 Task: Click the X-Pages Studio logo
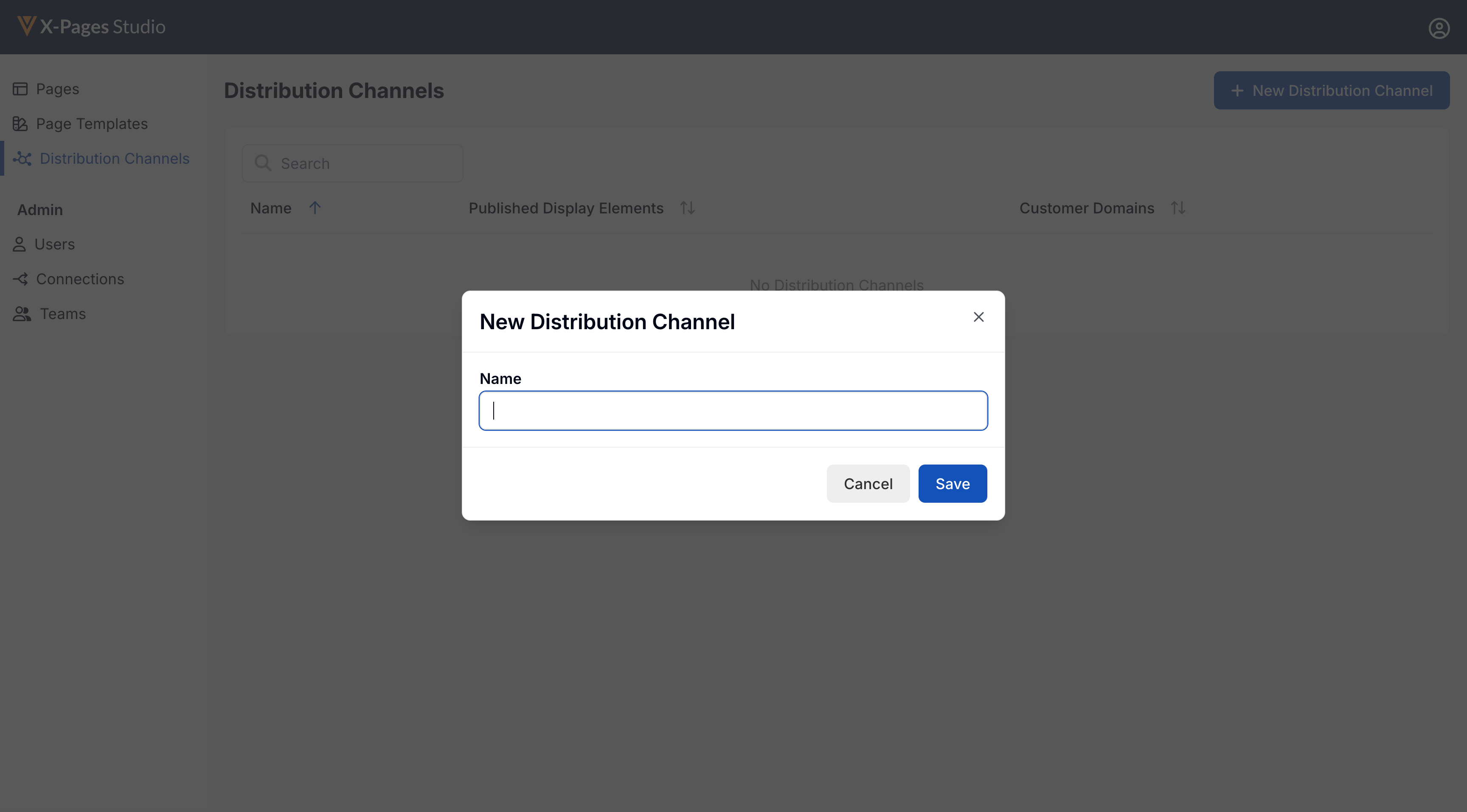(x=91, y=27)
